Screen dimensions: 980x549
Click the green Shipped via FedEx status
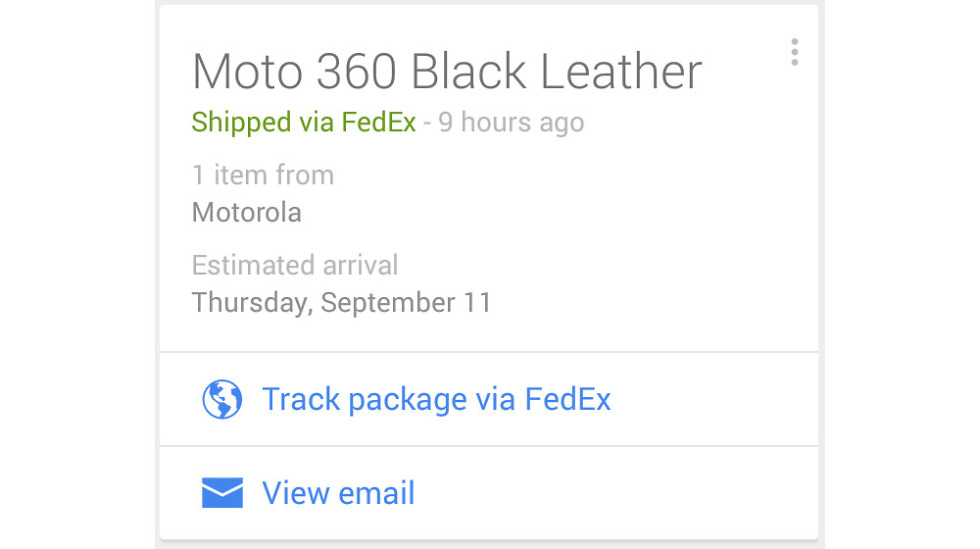point(304,123)
